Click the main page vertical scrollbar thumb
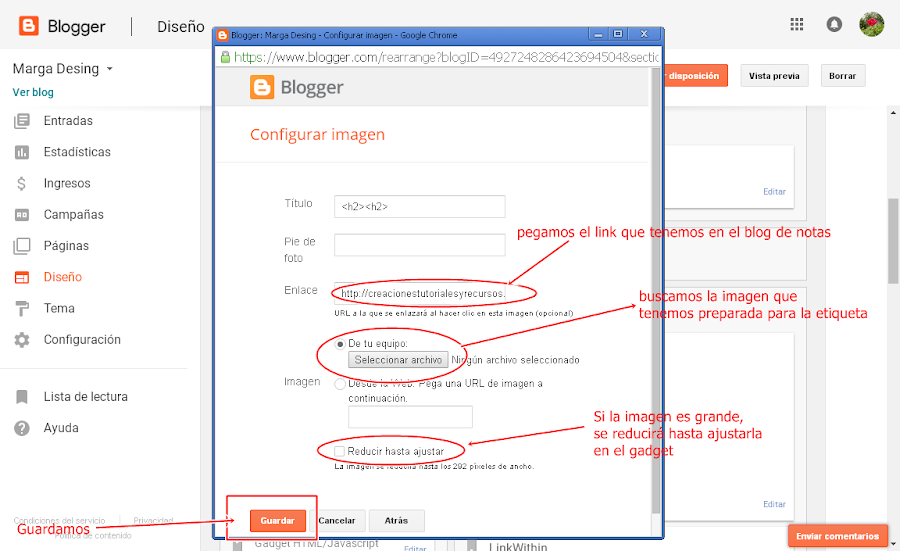The image size is (900, 551). 893,241
